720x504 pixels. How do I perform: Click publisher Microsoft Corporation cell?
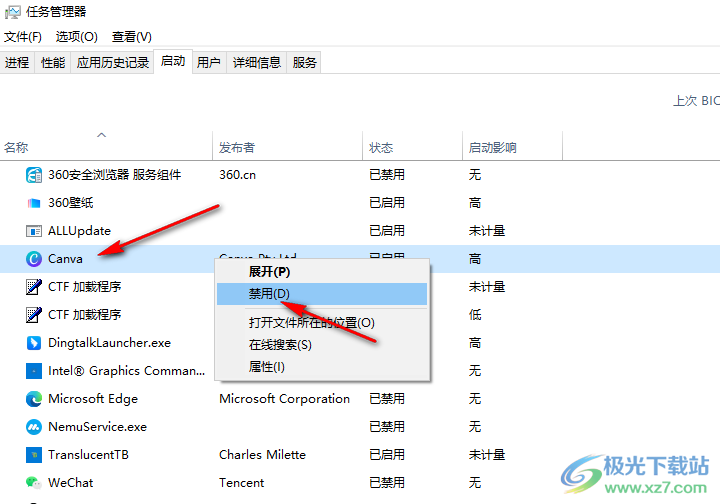284,399
